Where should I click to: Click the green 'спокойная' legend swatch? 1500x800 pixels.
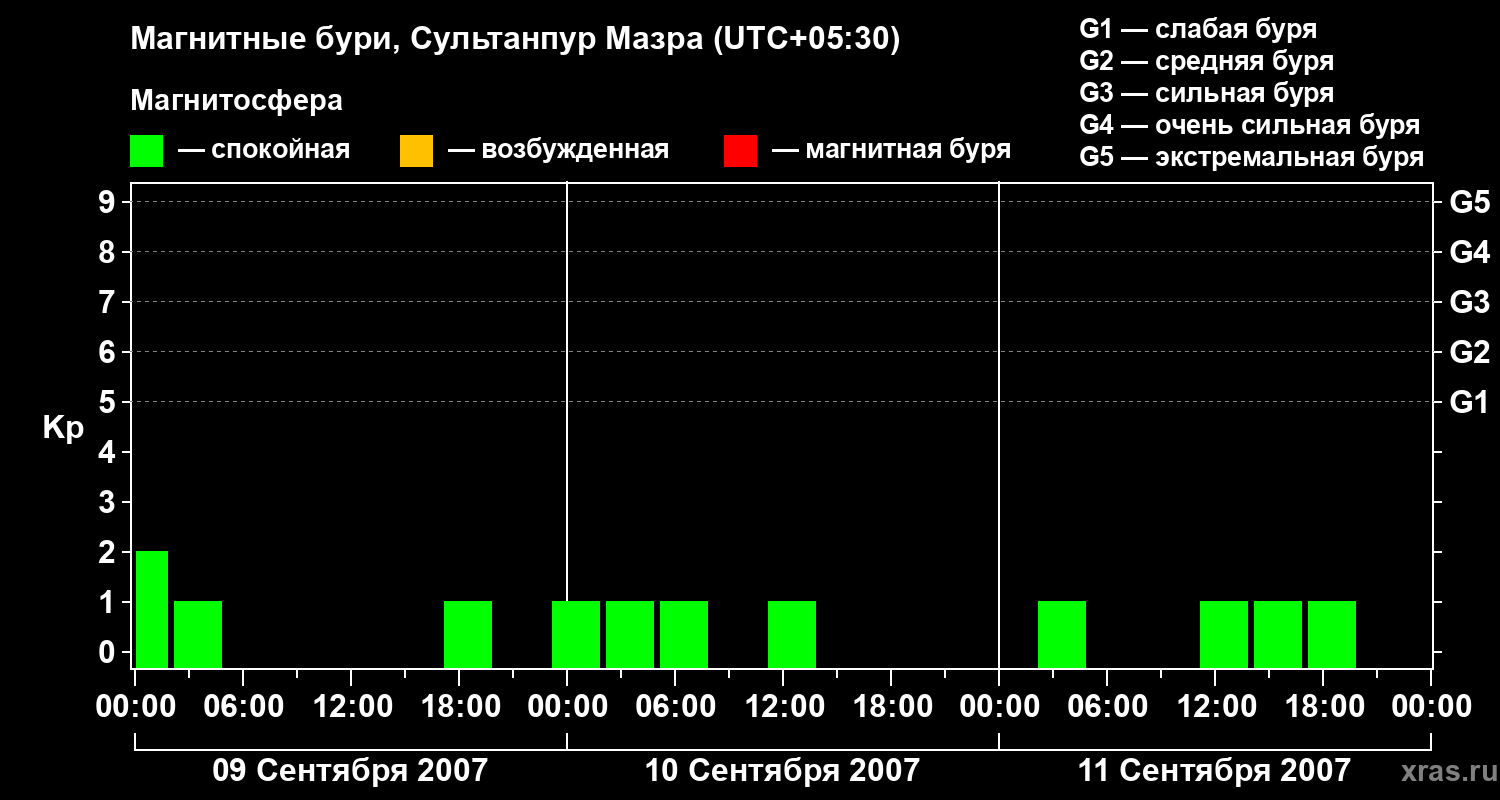click(147, 151)
